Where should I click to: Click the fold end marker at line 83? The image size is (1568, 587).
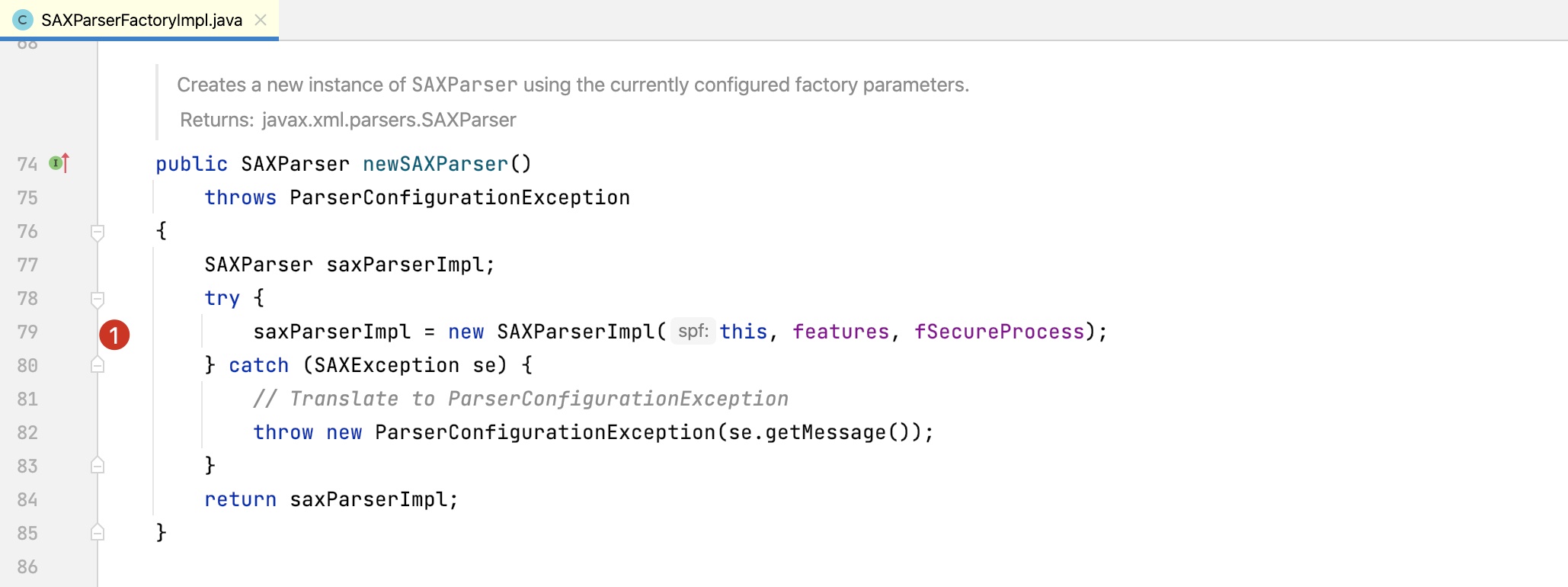pos(98,465)
